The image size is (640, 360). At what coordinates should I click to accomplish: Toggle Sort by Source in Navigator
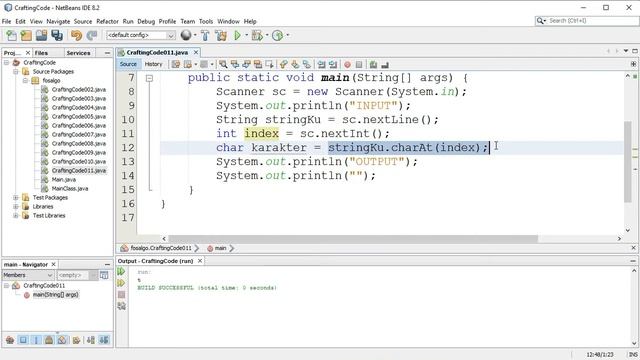coord(104,340)
